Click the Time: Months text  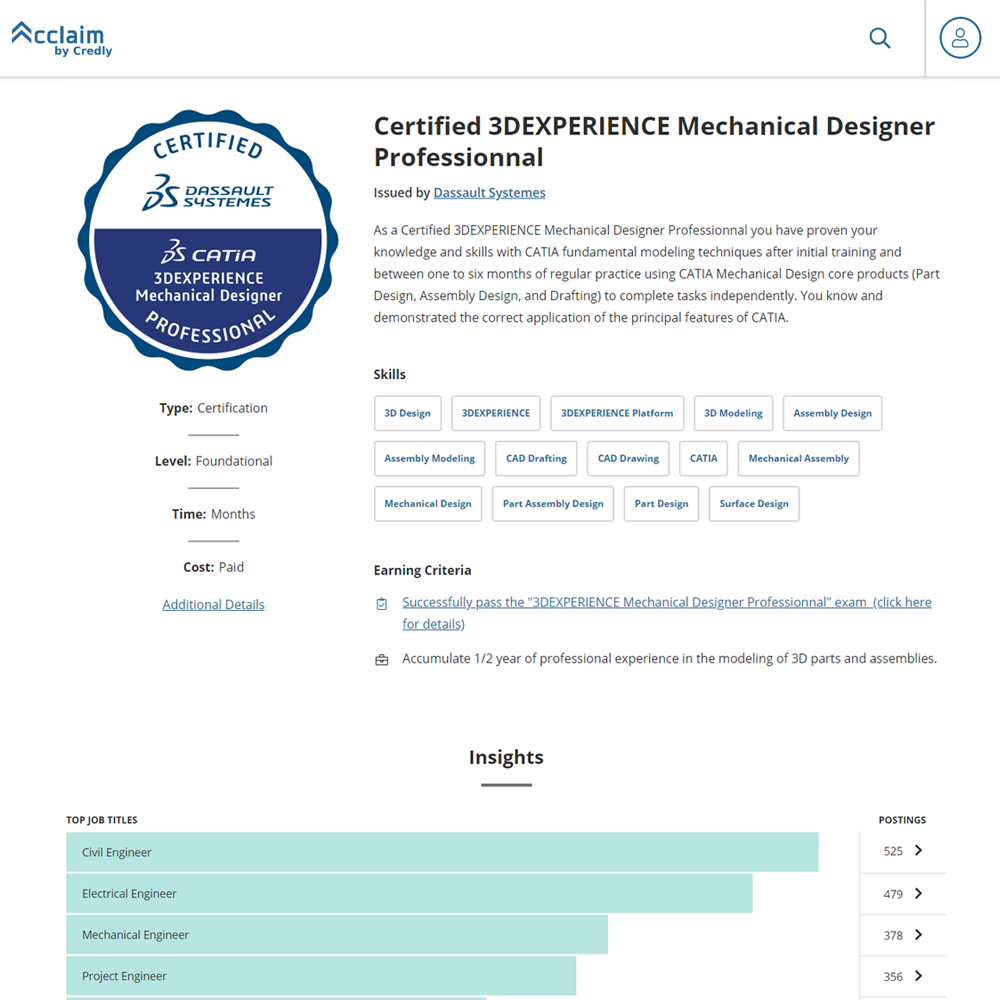pos(214,514)
